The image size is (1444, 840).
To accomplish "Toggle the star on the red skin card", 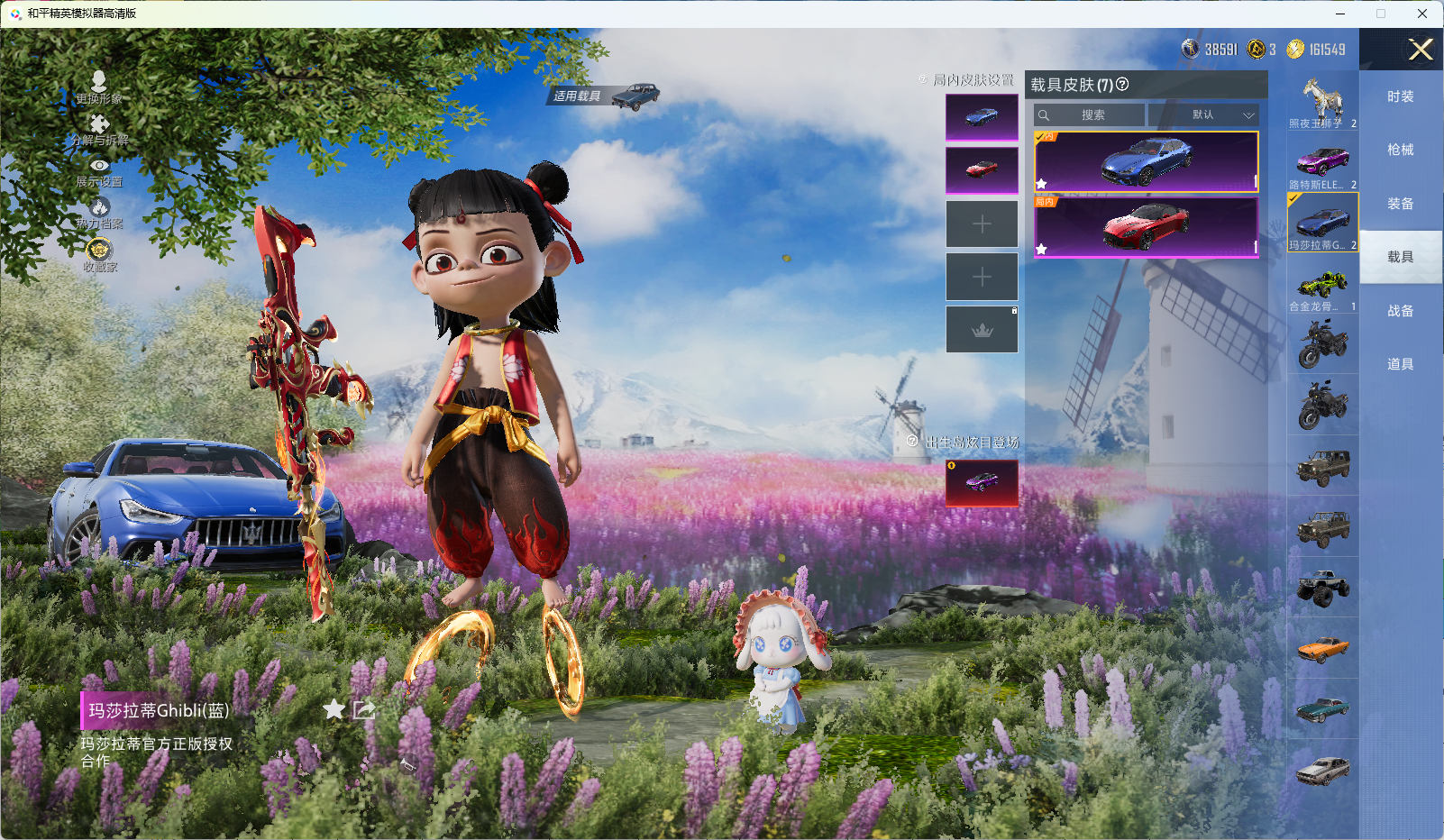I will pyautogui.click(x=1042, y=249).
